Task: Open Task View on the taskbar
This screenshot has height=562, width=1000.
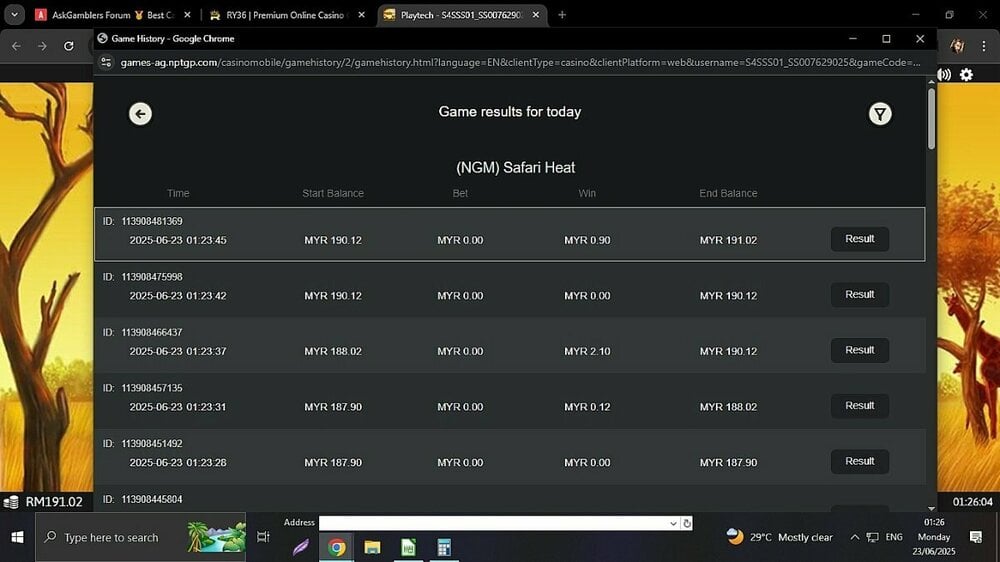Action: [263, 537]
